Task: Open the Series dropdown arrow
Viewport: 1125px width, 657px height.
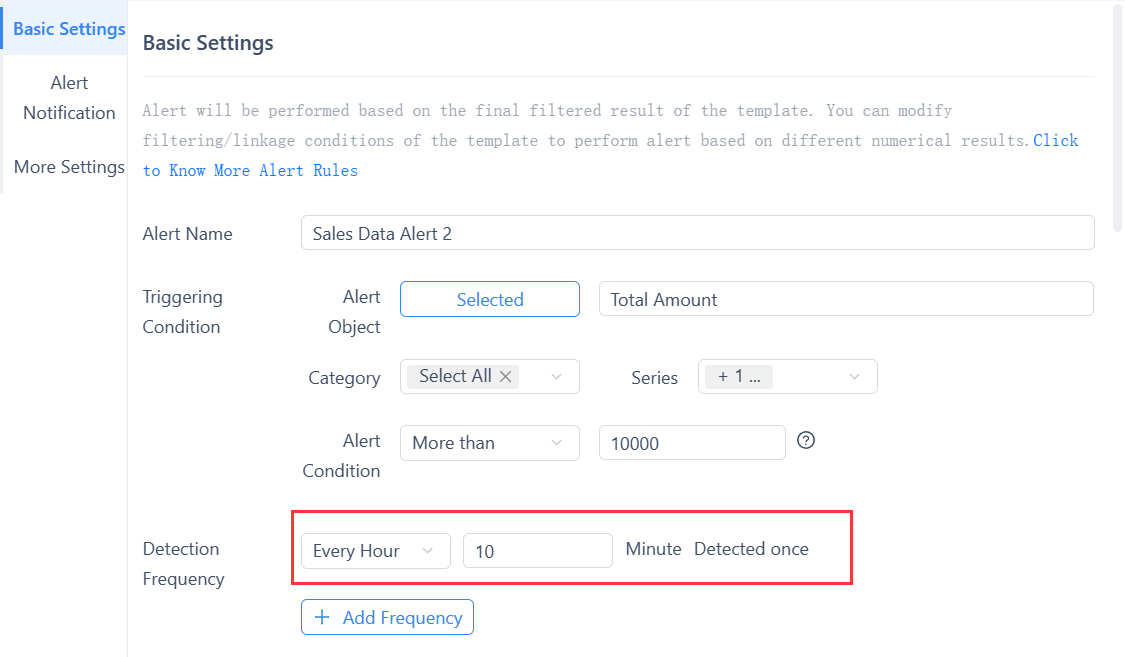Action: 854,376
